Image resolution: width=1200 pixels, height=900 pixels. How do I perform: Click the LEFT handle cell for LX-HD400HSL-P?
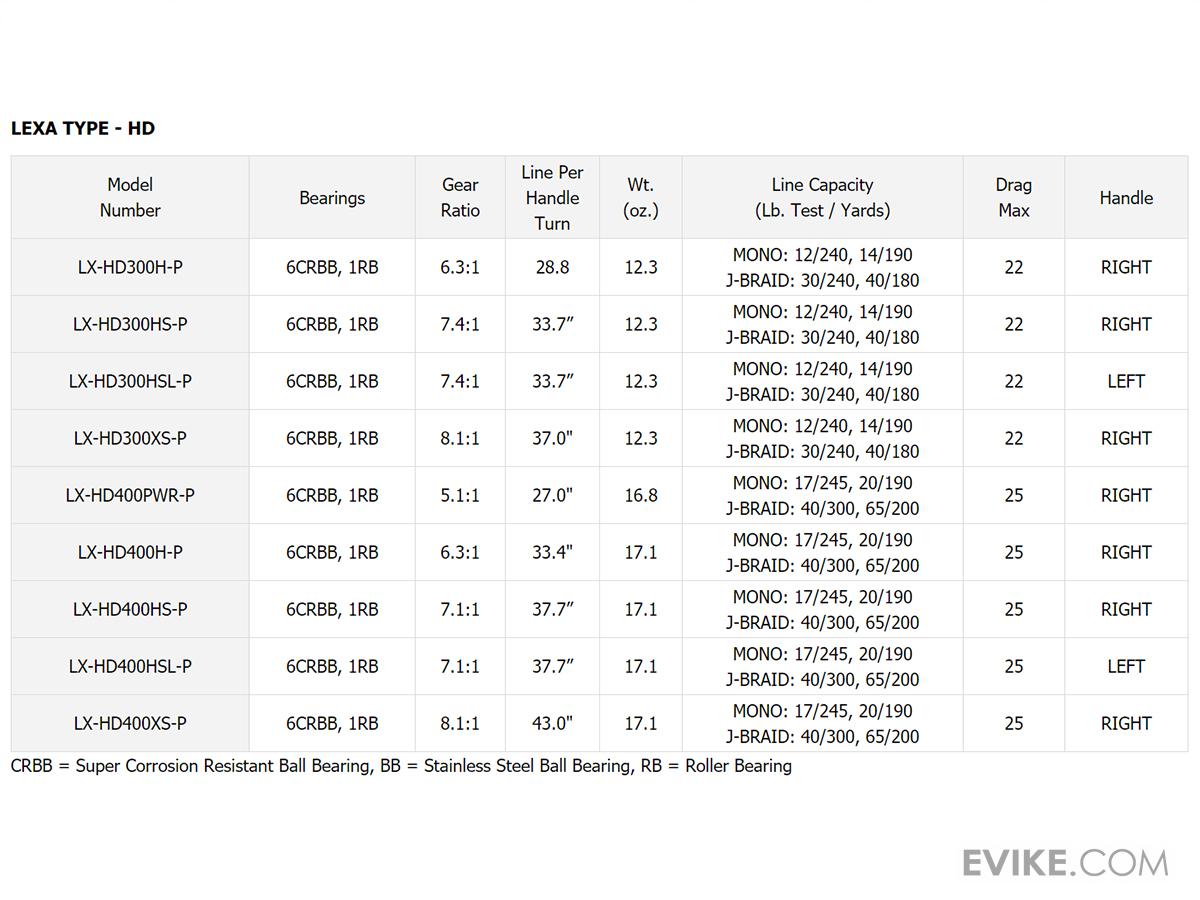point(1126,666)
